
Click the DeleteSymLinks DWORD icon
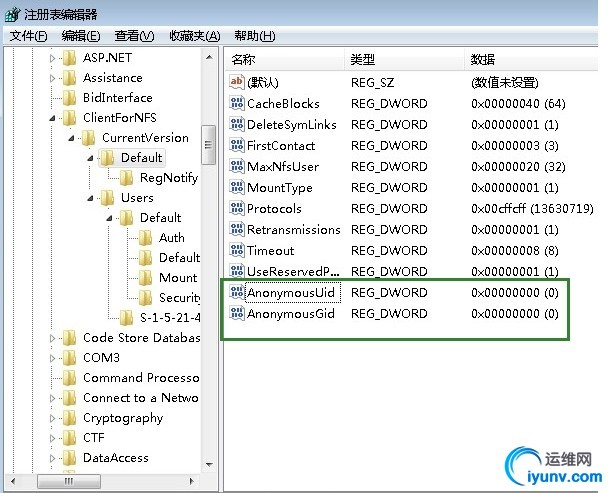point(237,124)
